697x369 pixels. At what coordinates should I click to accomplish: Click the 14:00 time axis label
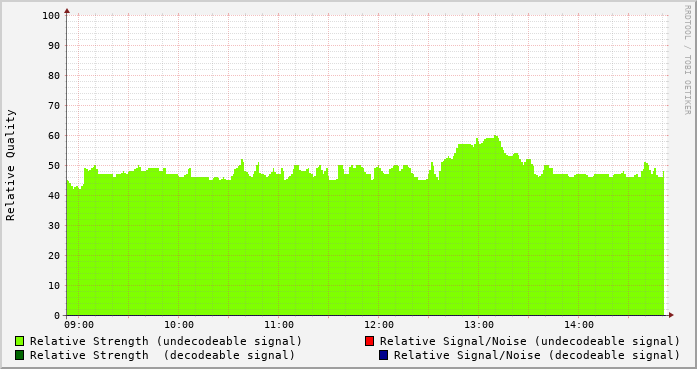(x=579, y=325)
